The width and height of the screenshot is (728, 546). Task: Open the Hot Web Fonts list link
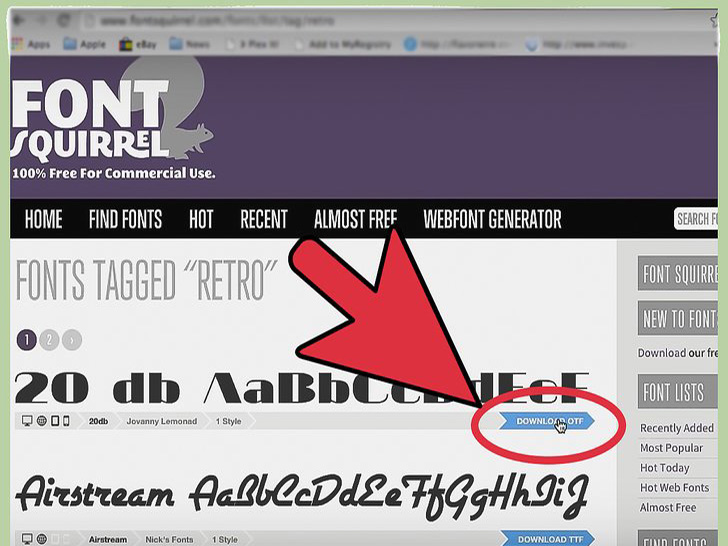pos(674,488)
